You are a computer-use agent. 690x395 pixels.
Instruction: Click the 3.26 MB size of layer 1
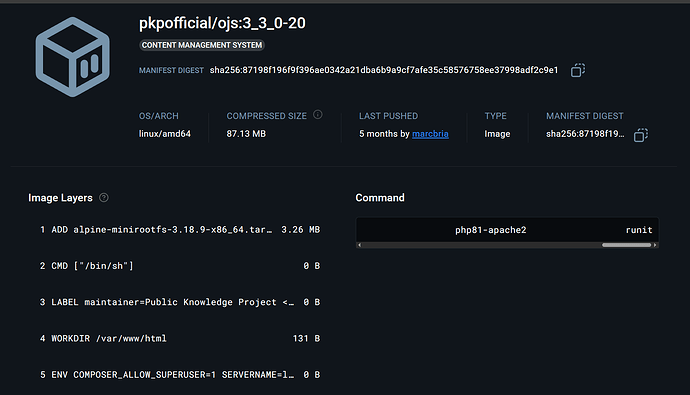301,230
